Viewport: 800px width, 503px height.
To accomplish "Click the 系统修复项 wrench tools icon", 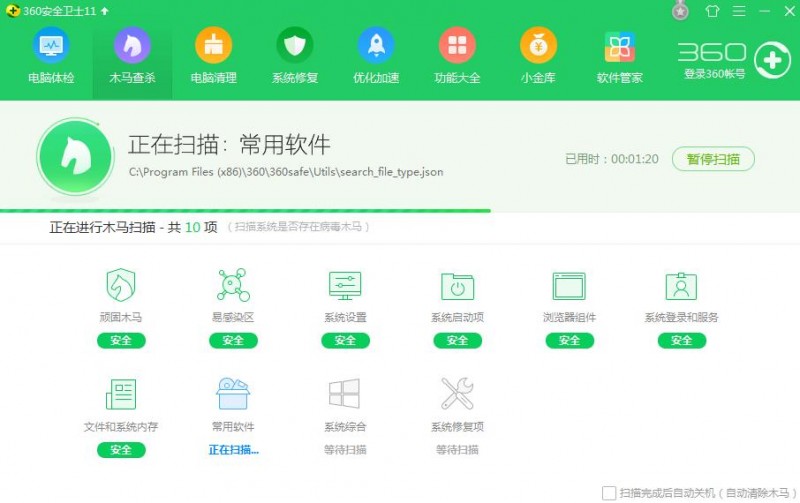I will 457,393.
